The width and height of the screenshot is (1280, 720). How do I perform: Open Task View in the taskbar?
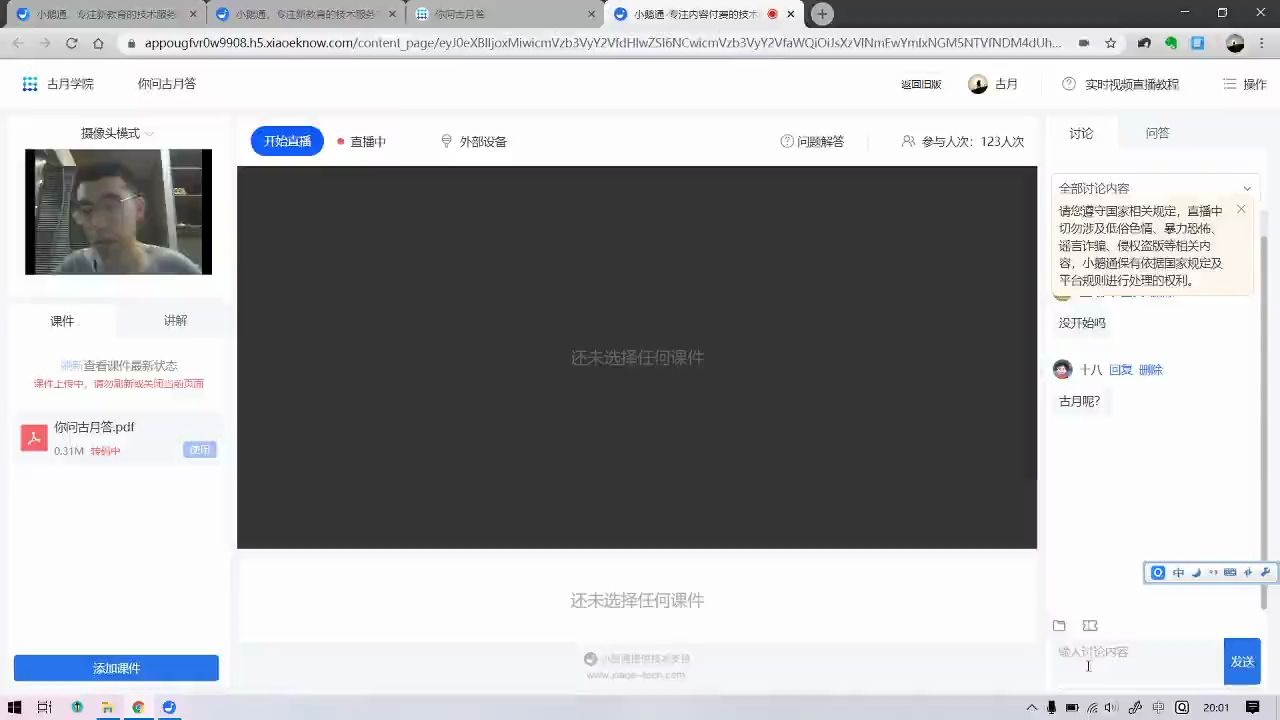44,707
